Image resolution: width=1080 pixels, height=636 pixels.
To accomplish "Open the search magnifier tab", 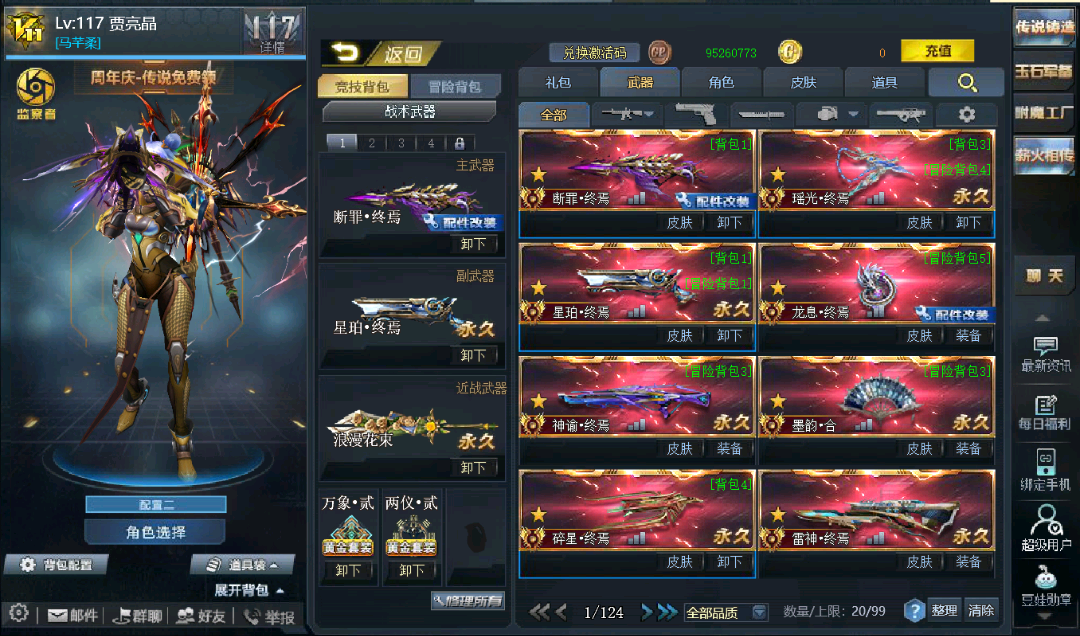I will (x=966, y=83).
